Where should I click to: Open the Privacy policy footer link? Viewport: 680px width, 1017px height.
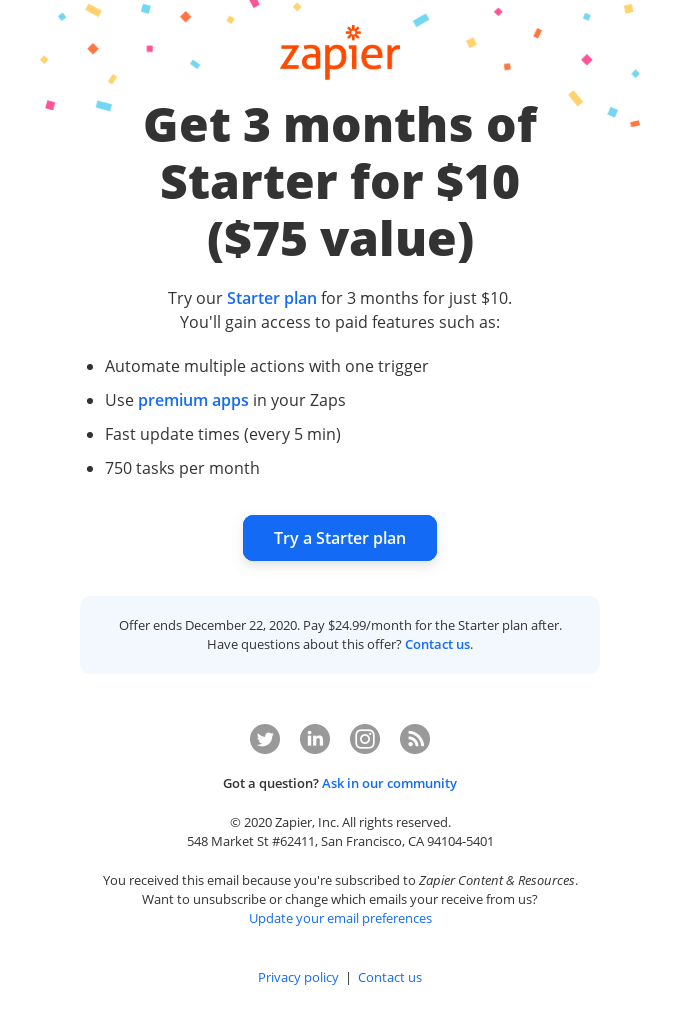pyautogui.click(x=298, y=977)
